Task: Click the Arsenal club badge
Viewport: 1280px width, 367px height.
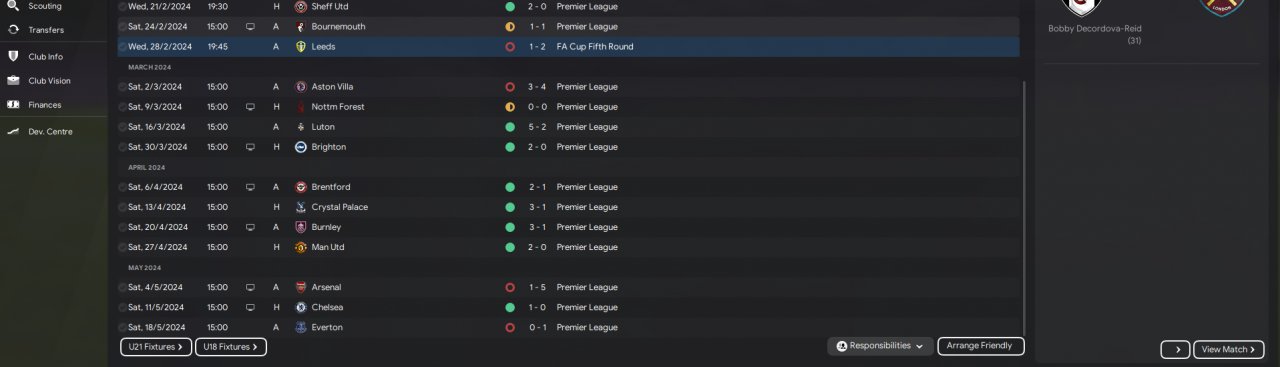Action: click(301, 287)
